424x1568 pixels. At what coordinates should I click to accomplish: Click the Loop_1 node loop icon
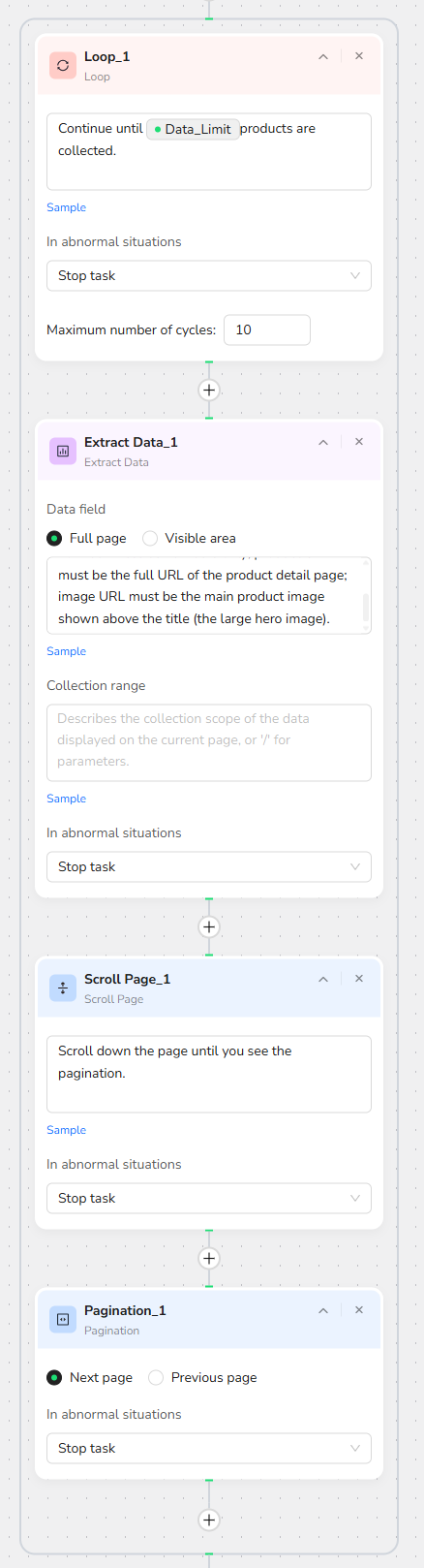click(x=63, y=65)
